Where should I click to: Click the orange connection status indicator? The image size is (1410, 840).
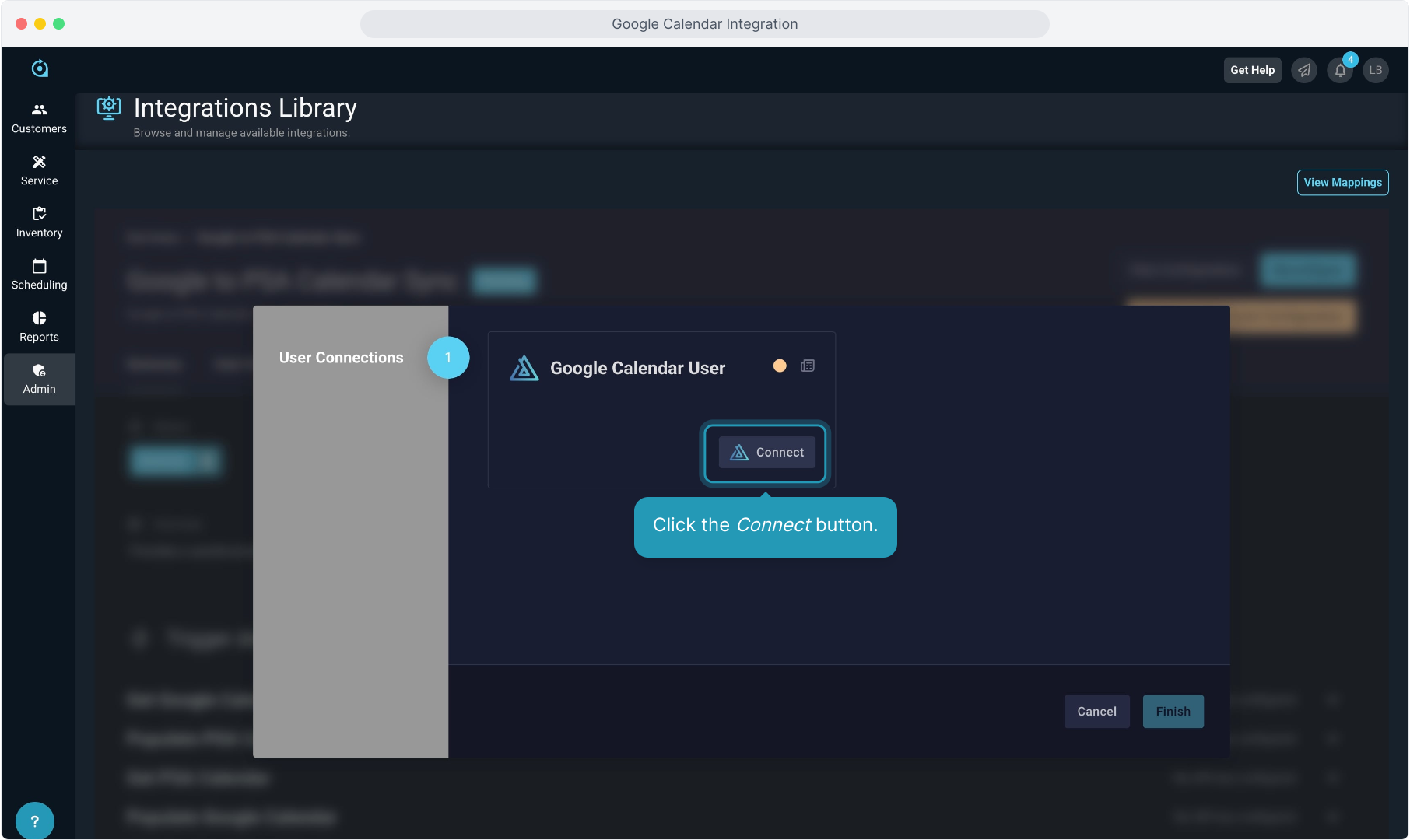[x=780, y=366]
